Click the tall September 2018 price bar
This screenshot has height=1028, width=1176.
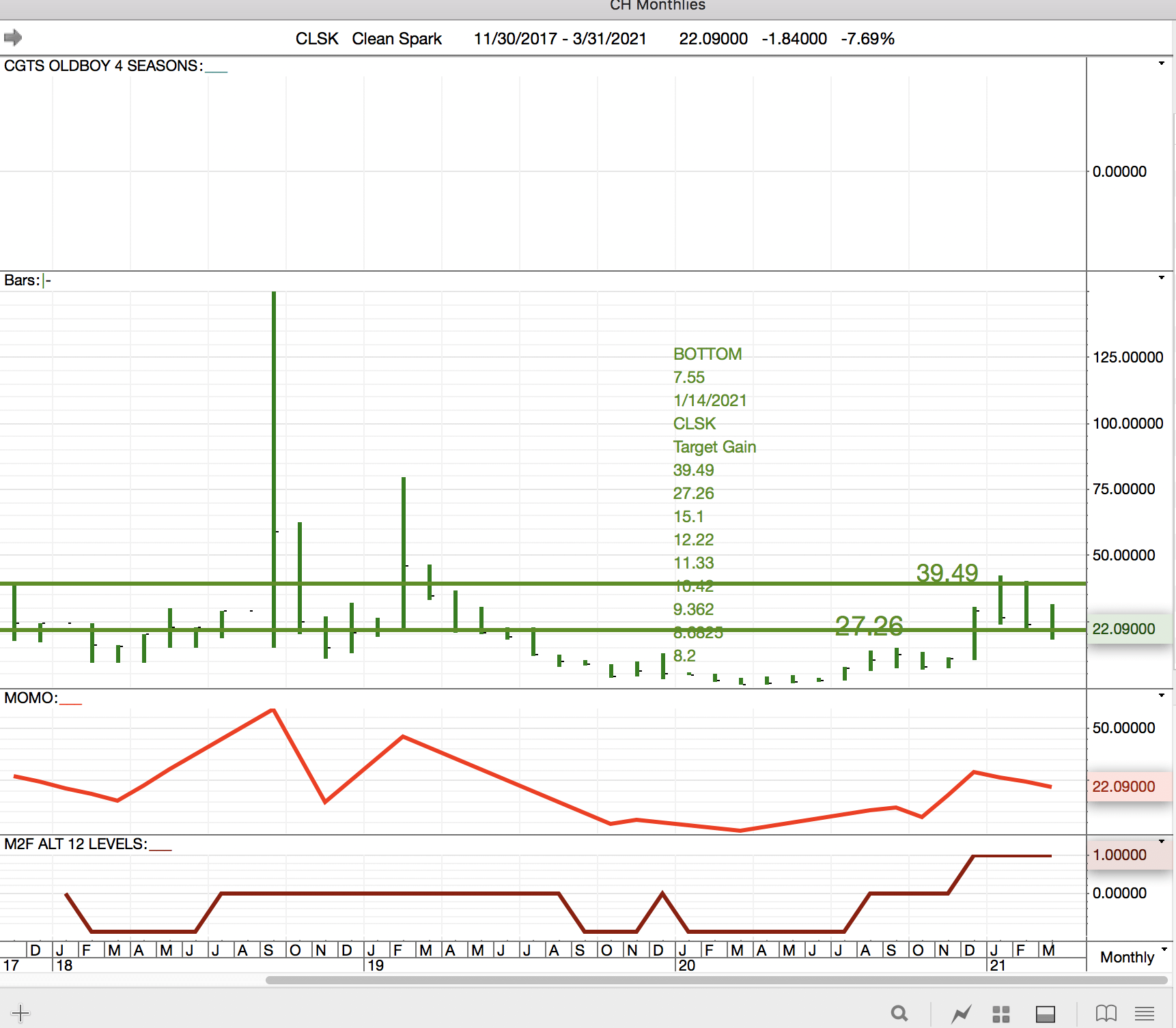[274, 469]
